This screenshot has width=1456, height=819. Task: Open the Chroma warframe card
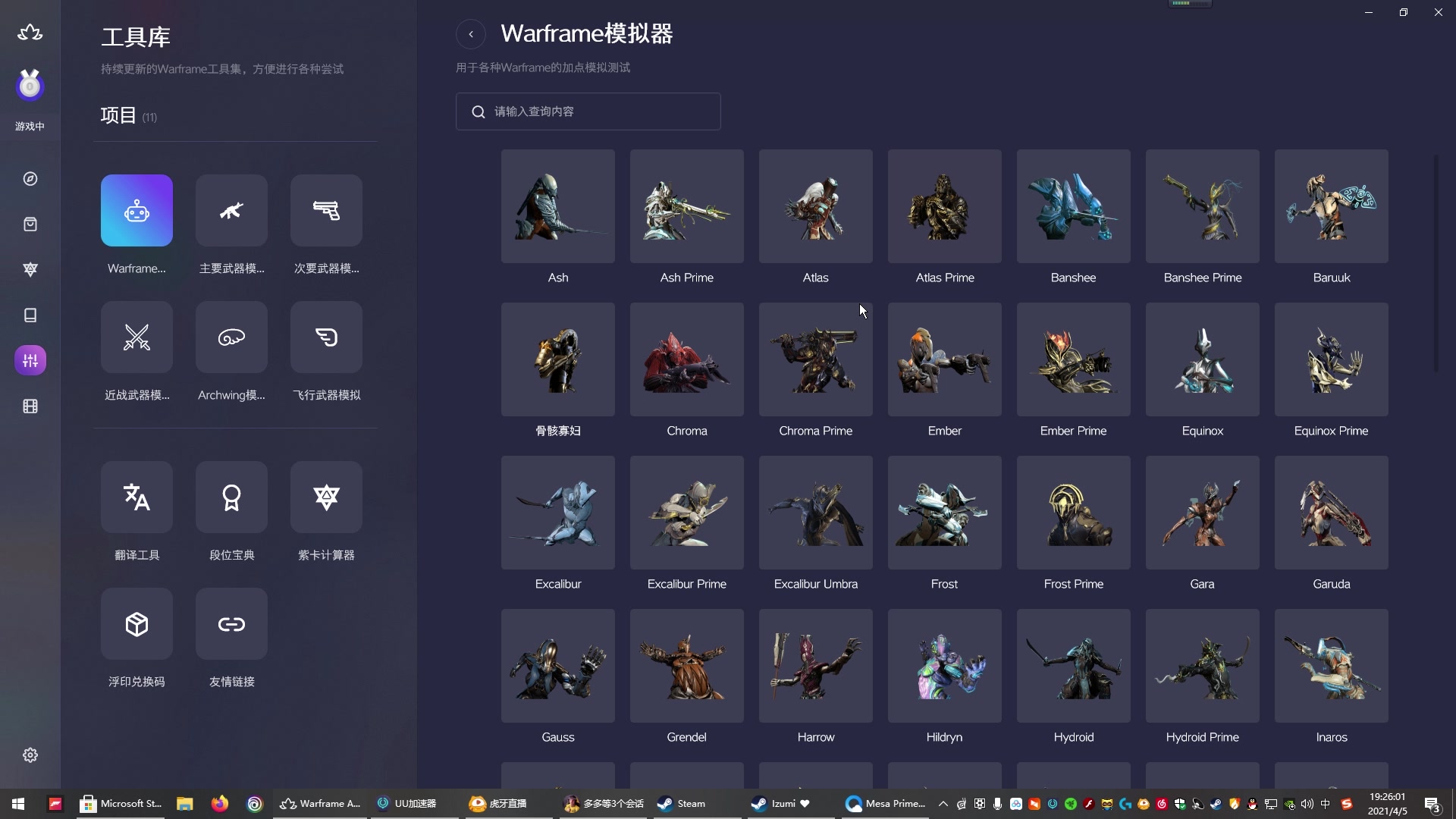click(687, 359)
